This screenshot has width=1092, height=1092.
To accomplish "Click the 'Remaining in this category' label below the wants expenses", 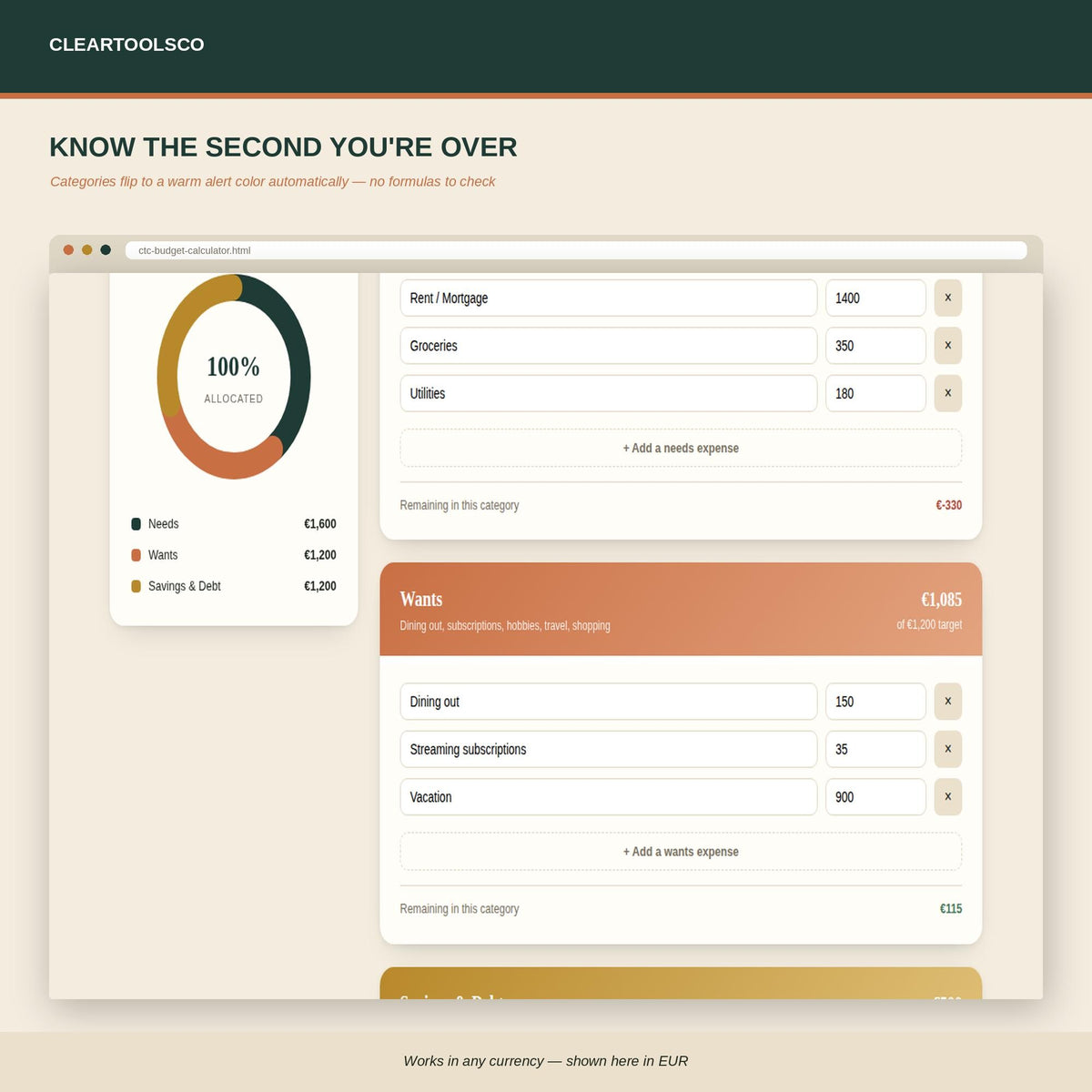I will 460,908.
